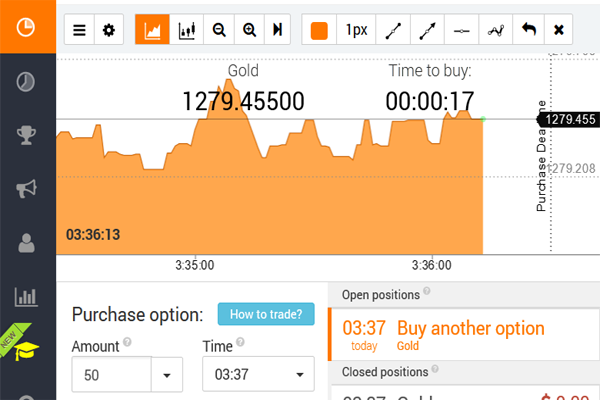Open chart settings gear
The height and width of the screenshot is (400, 600).
109,29
